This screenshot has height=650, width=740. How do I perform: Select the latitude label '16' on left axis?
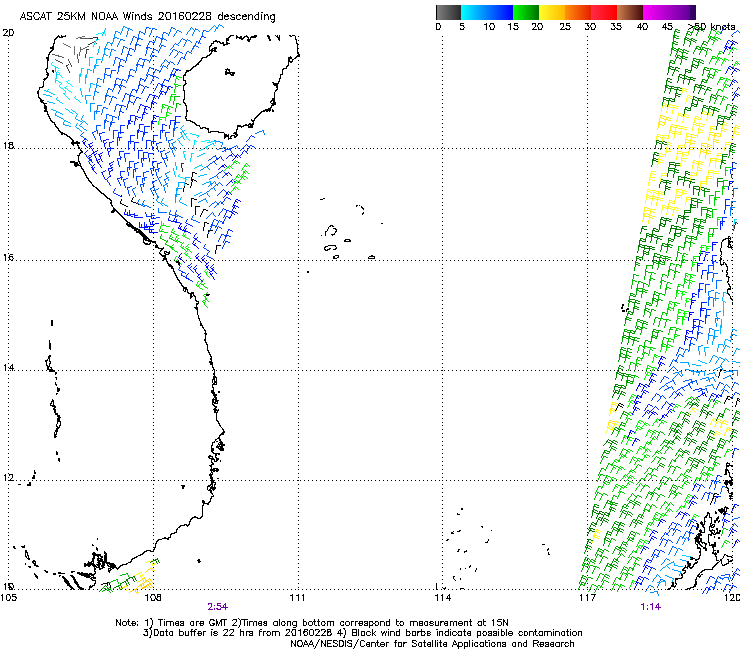point(8,258)
